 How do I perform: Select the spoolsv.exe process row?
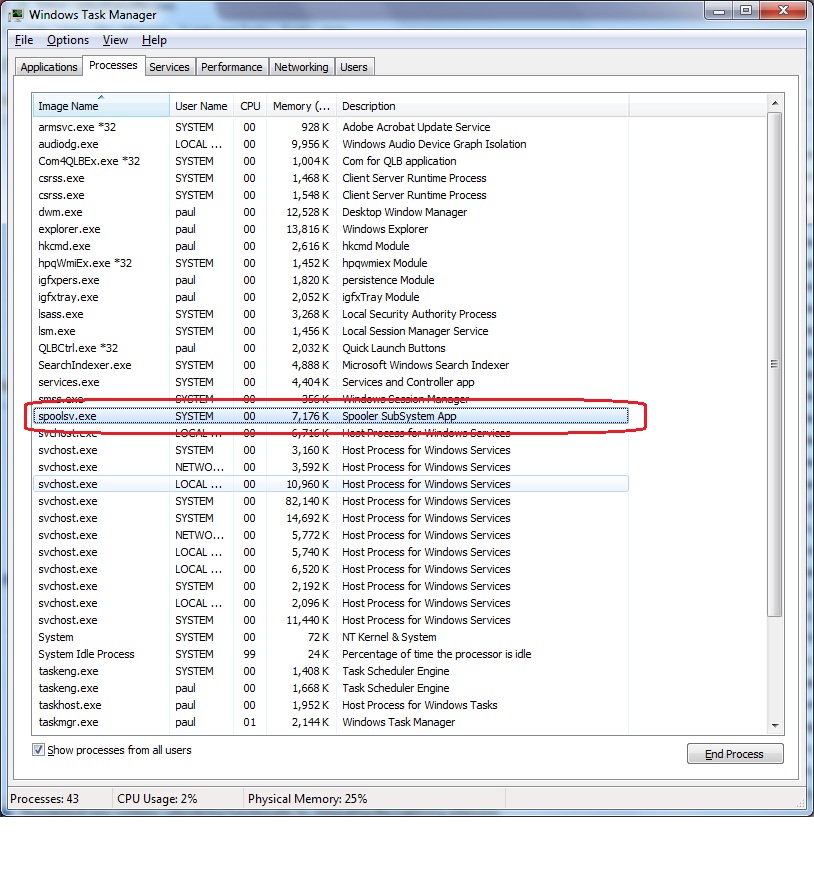tap(66, 416)
